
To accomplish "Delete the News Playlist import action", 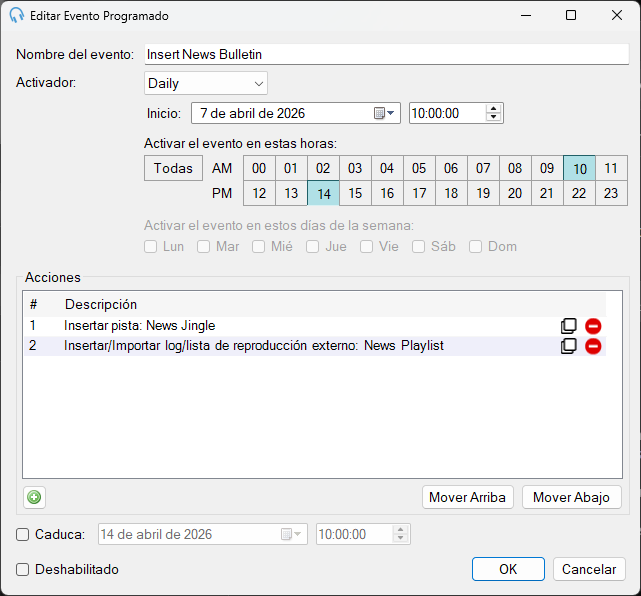I will coord(593,346).
